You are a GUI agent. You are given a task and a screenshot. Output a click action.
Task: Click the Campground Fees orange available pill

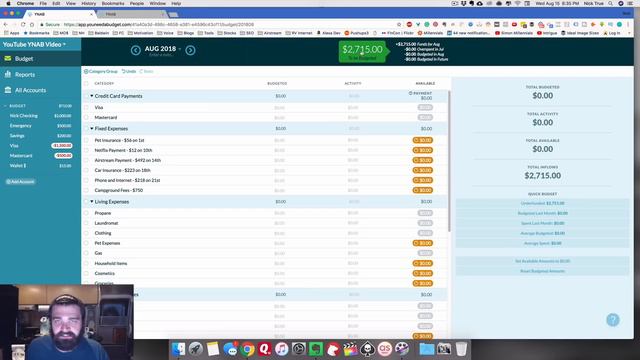(x=422, y=190)
